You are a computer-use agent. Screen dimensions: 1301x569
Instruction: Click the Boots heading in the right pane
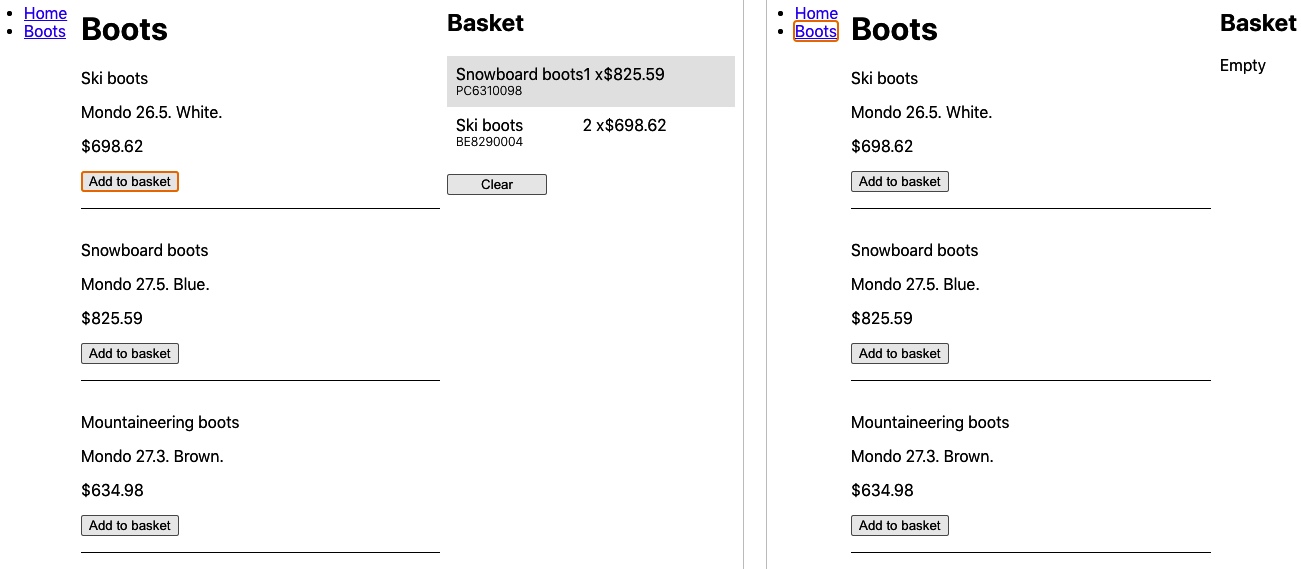point(893,30)
